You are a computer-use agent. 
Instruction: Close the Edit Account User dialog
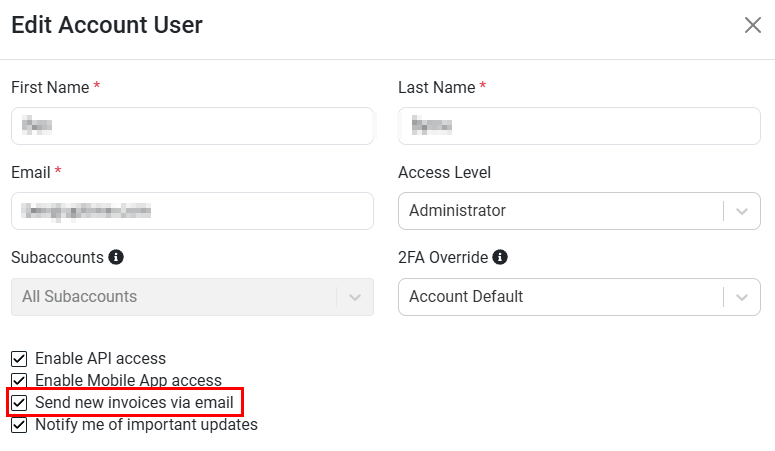(753, 25)
